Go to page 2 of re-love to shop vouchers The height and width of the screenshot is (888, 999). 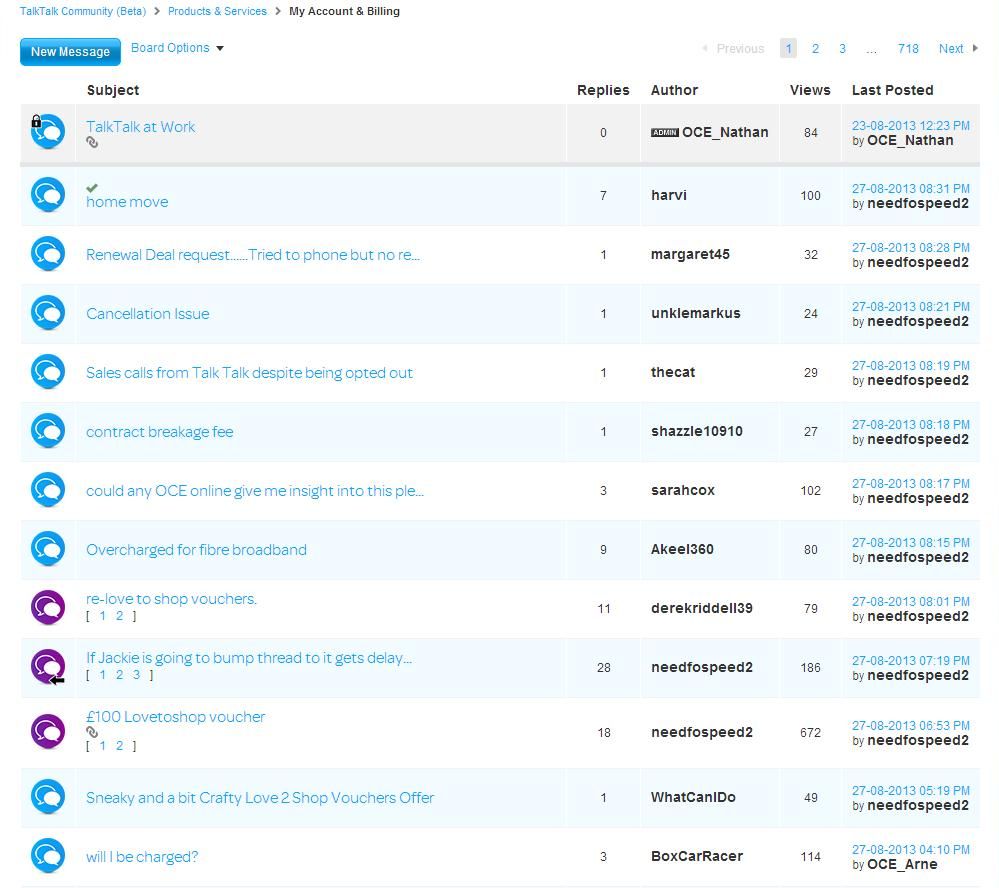click(119, 616)
